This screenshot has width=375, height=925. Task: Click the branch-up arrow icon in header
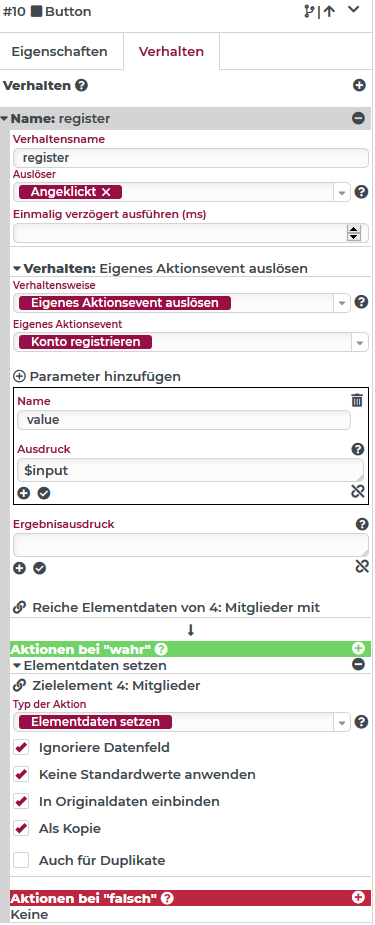[320, 11]
